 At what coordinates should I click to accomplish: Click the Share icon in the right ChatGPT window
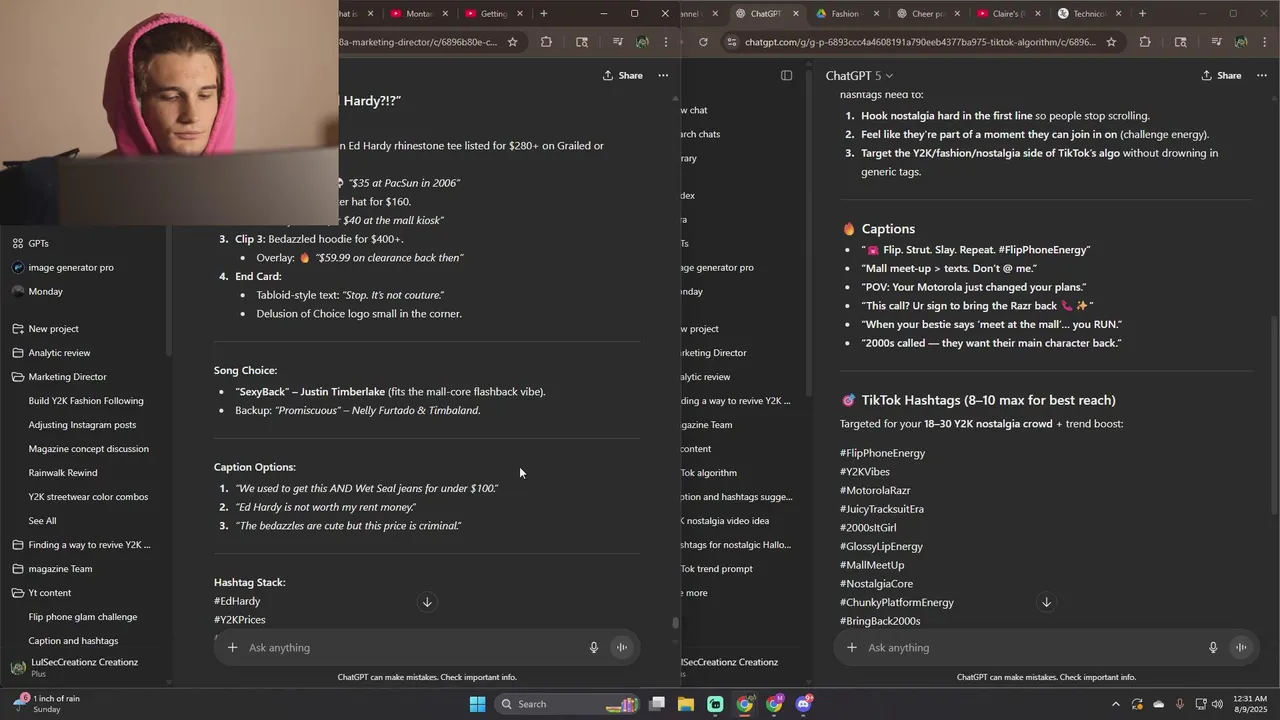[x=1207, y=76]
